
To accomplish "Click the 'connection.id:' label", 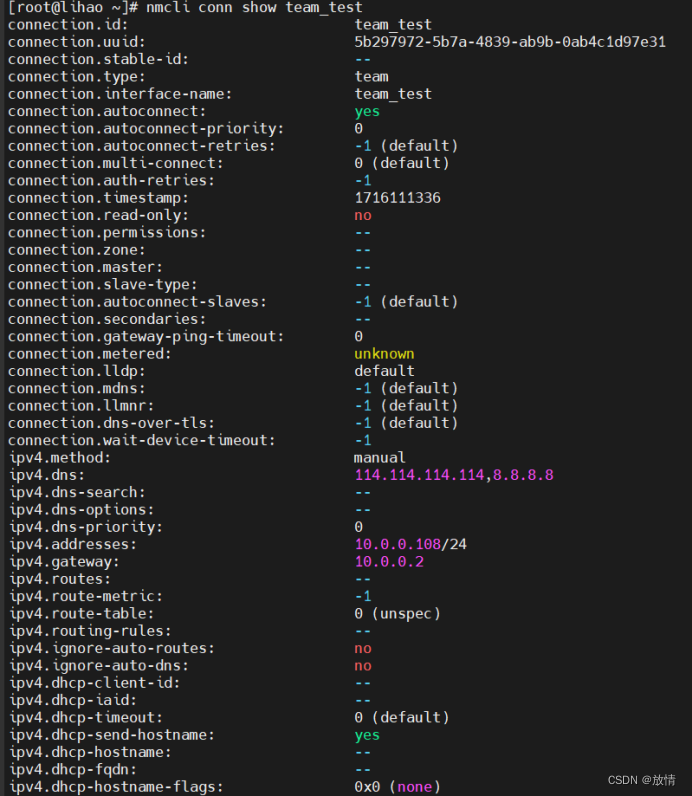I will pos(68,24).
